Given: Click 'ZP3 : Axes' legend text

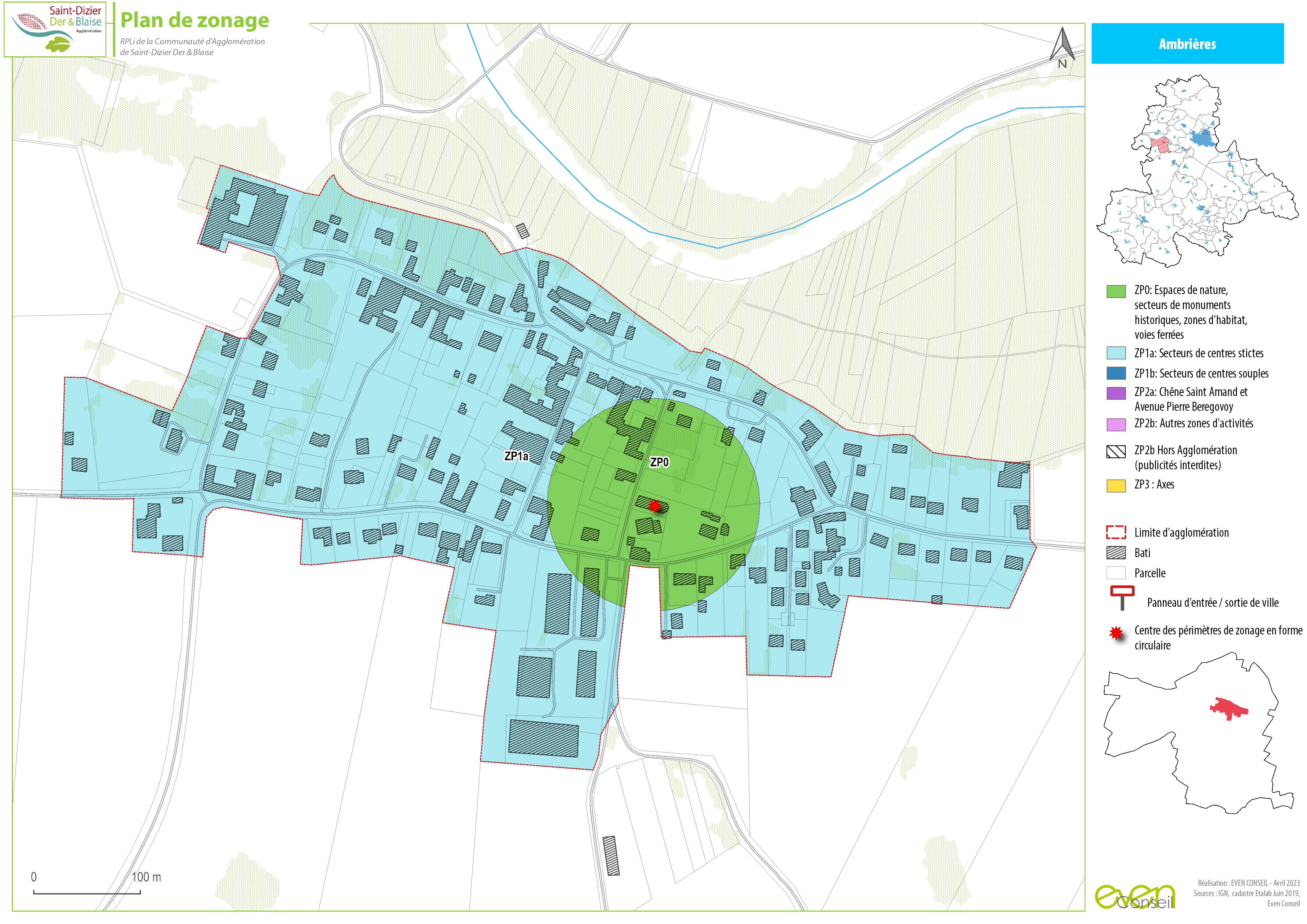Looking at the screenshot, I should [x=1154, y=485].
